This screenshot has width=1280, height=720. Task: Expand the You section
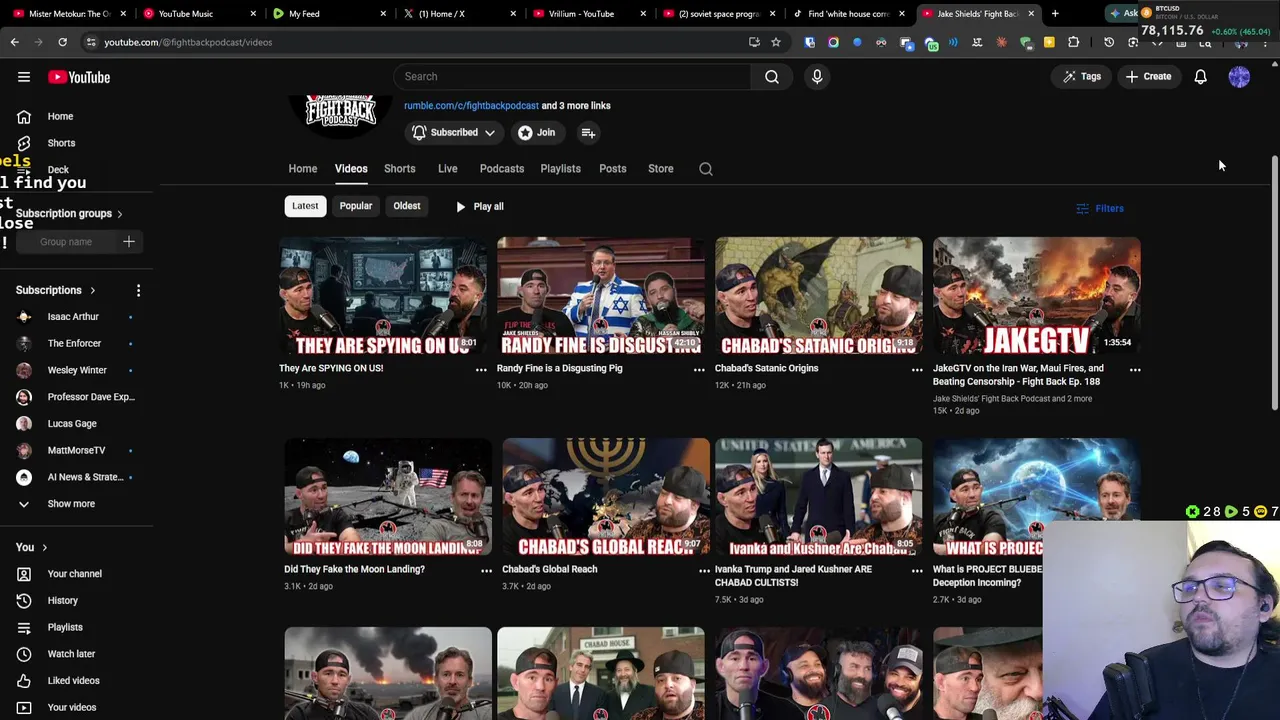point(31,547)
